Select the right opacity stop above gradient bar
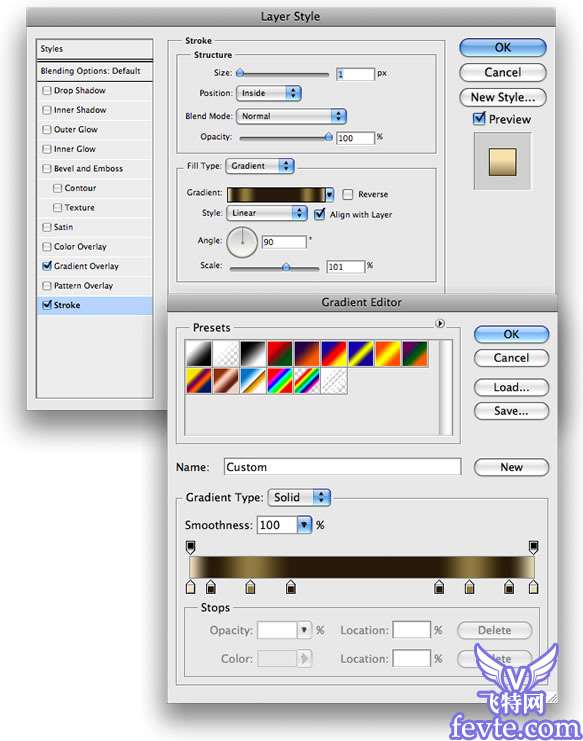Viewport: 583px width, 741px height. [x=533, y=547]
